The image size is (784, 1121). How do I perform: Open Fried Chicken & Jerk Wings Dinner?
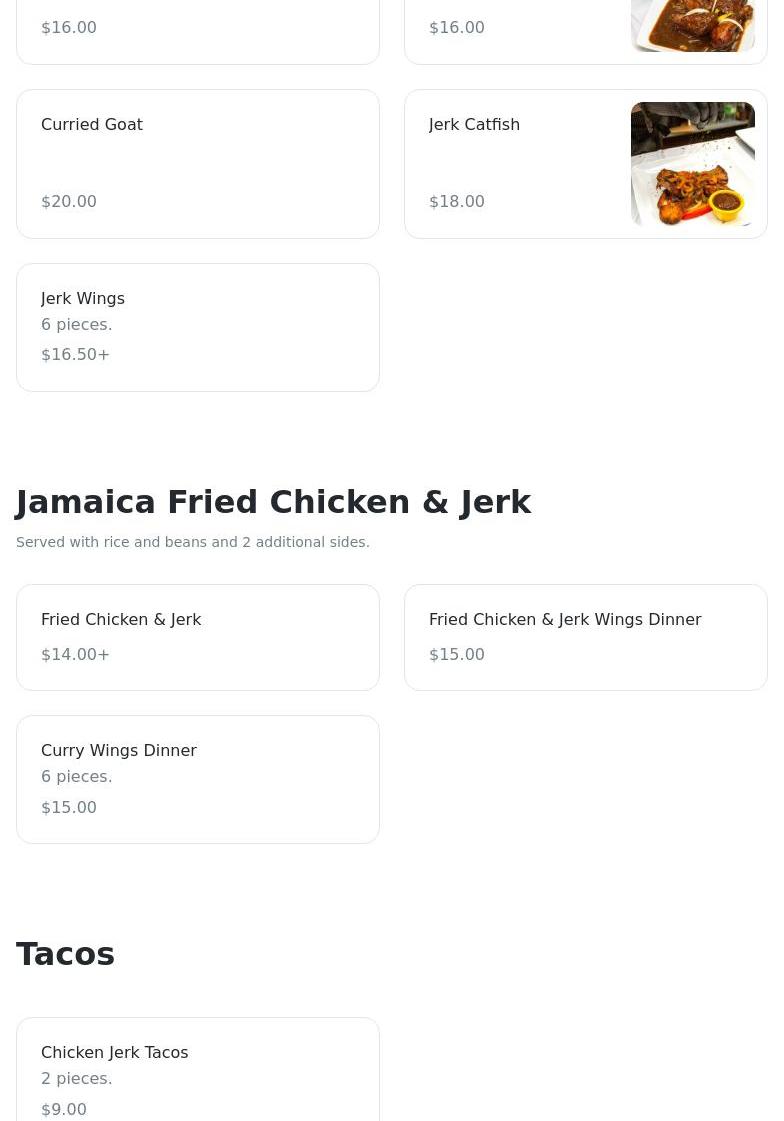point(565,620)
